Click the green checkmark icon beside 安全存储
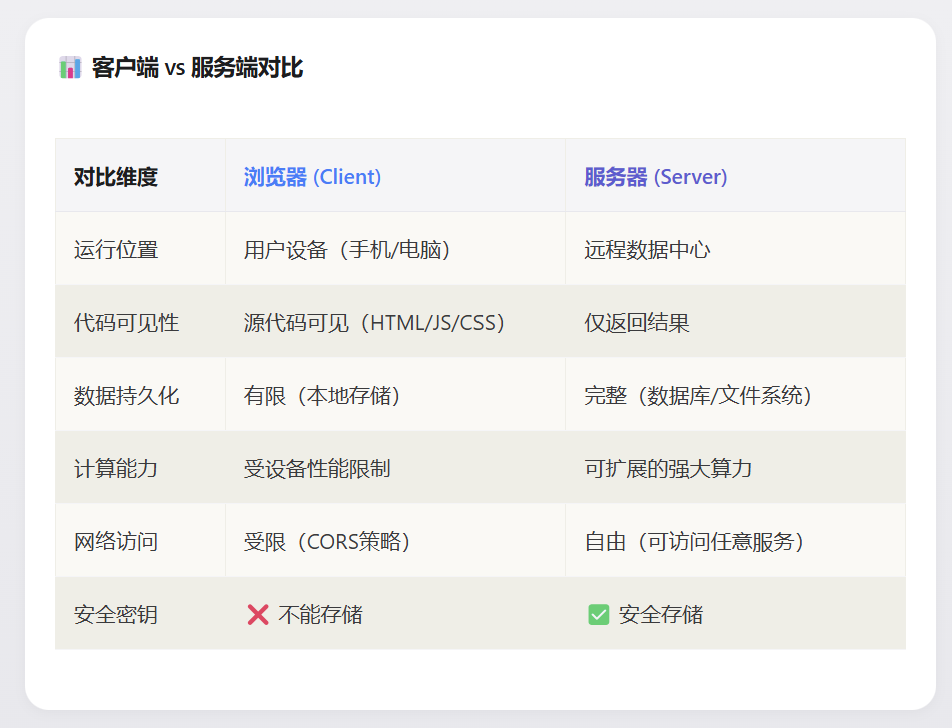Image resolution: width=952 pixels, height=728 pixels. click(x=599, y=614)
